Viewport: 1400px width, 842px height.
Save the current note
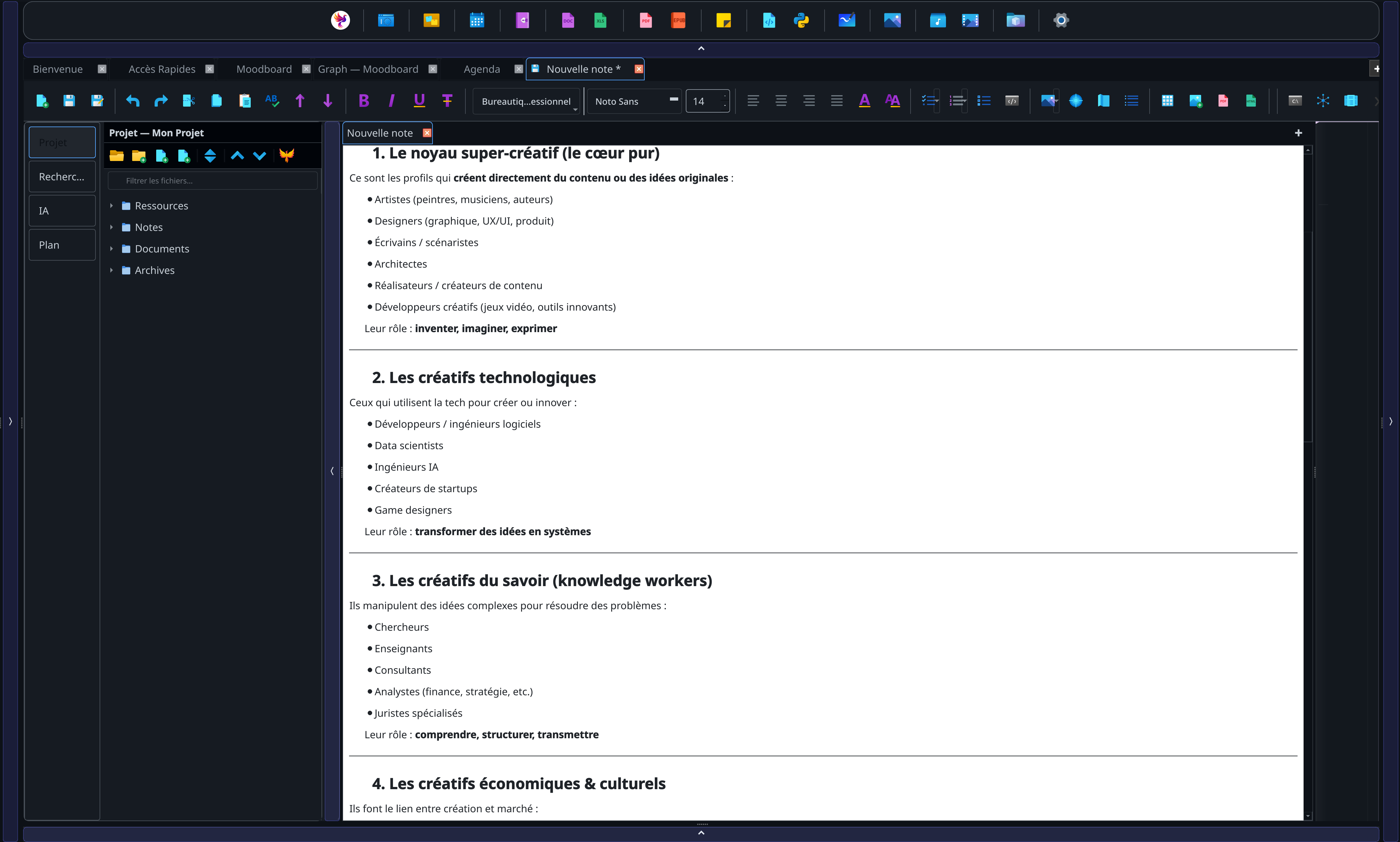pyautogui.click(x=69, y=101)
